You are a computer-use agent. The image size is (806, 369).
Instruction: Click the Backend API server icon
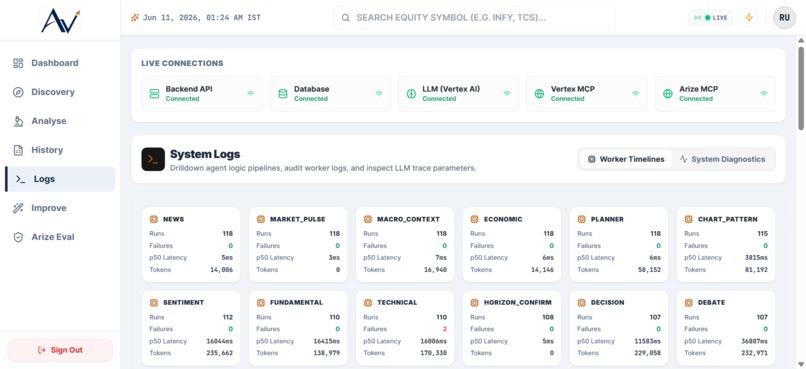[x=154, y=94]
